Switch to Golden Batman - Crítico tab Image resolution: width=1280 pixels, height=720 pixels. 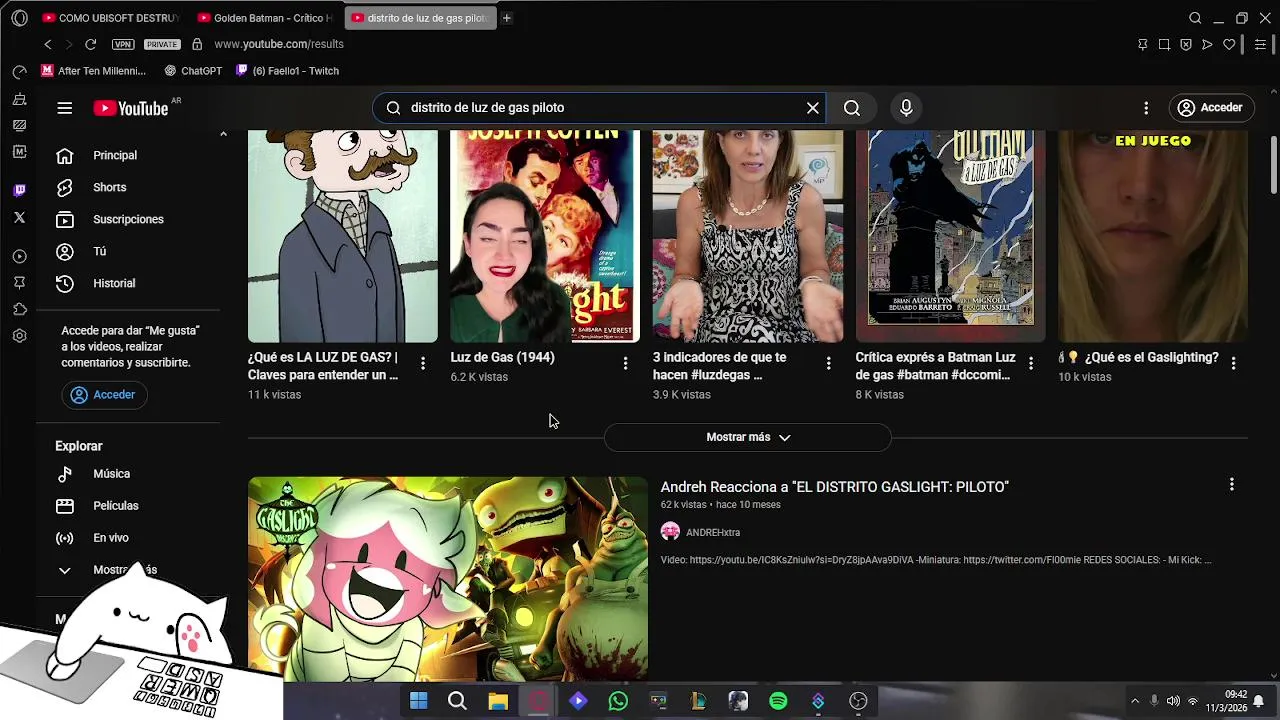coord(266,18)
